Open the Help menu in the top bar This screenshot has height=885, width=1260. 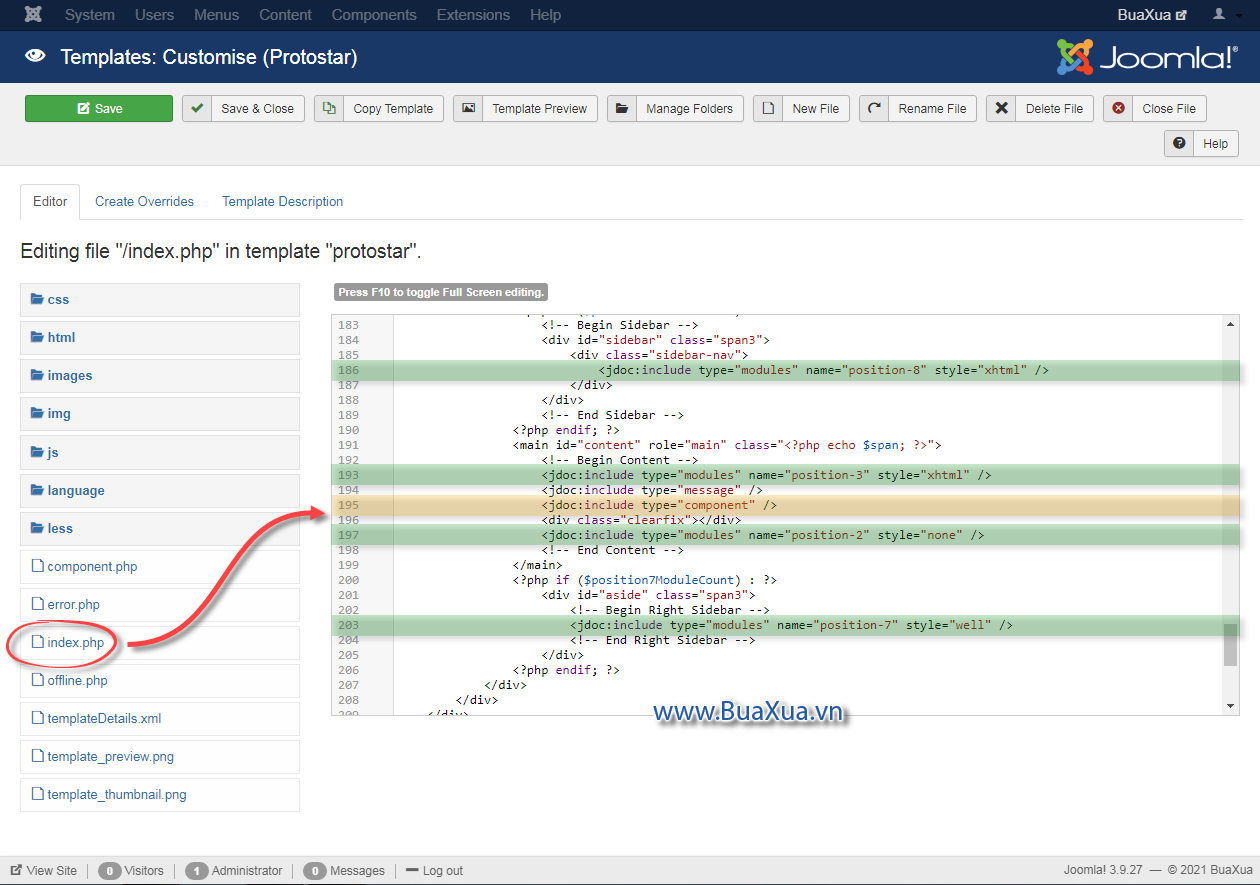click(x=545, y=15)
